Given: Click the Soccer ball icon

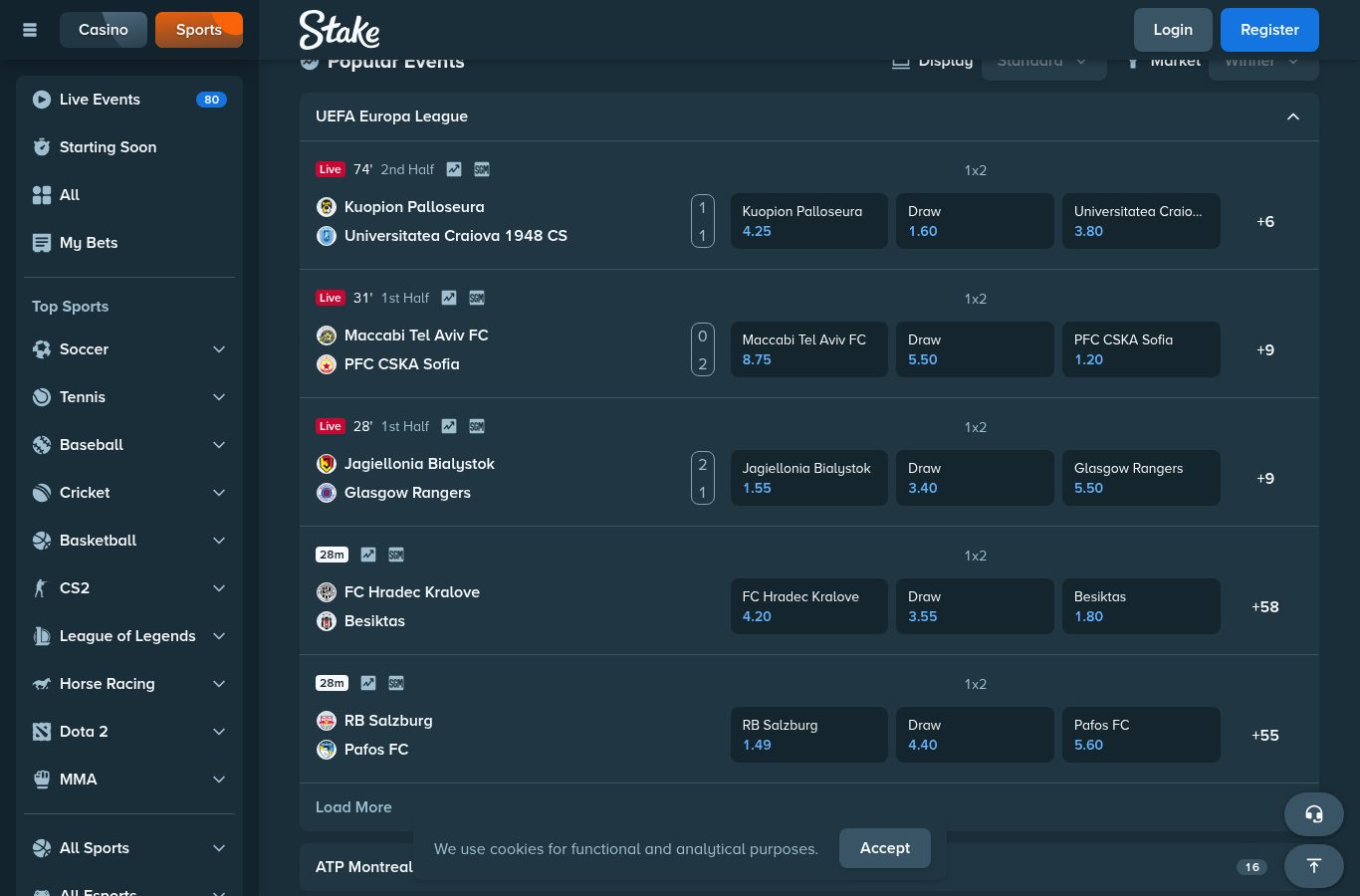Looking at the screenshot, I should (x=42, y=349).
